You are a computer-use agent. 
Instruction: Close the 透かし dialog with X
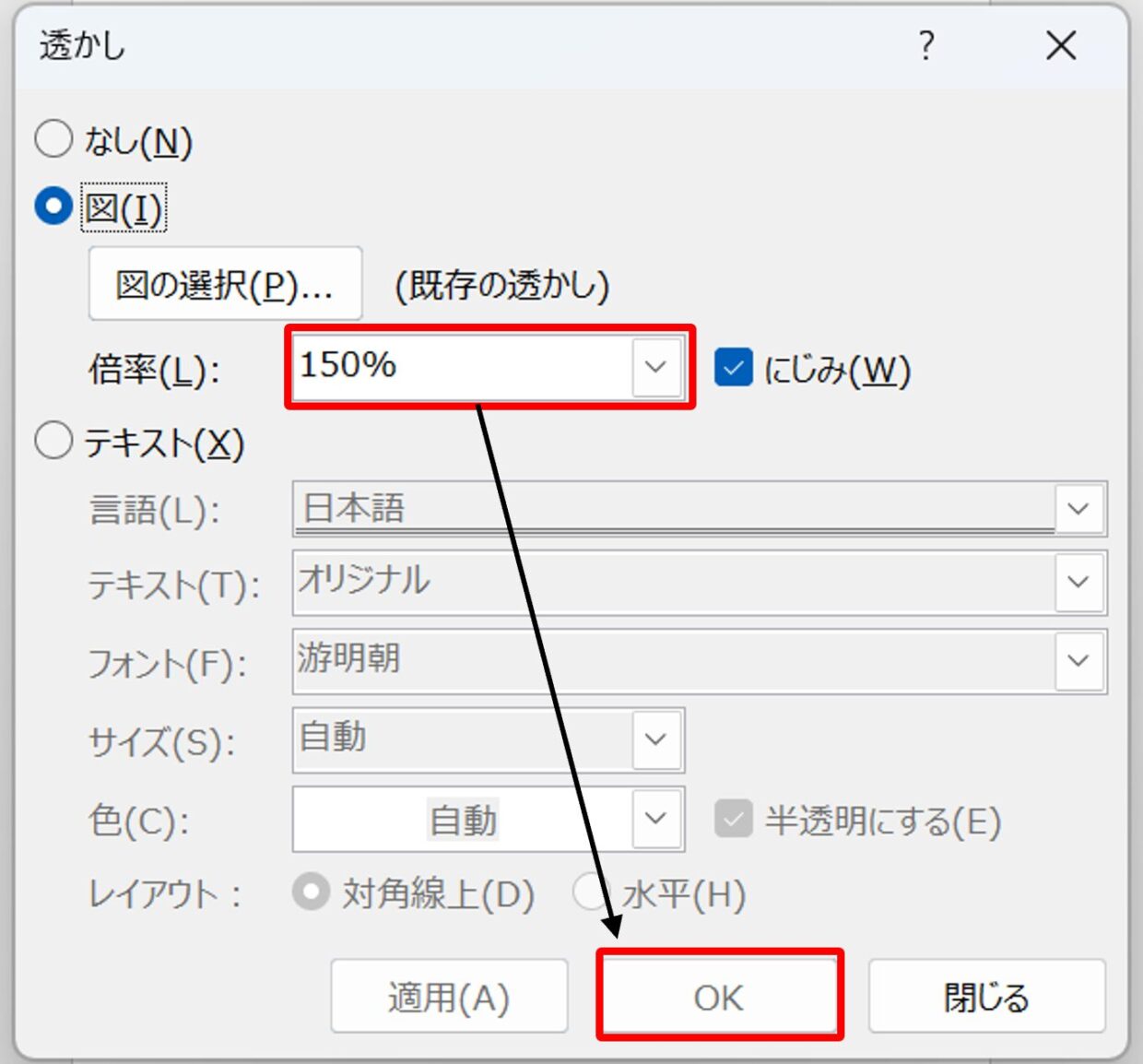[1061, 45]
